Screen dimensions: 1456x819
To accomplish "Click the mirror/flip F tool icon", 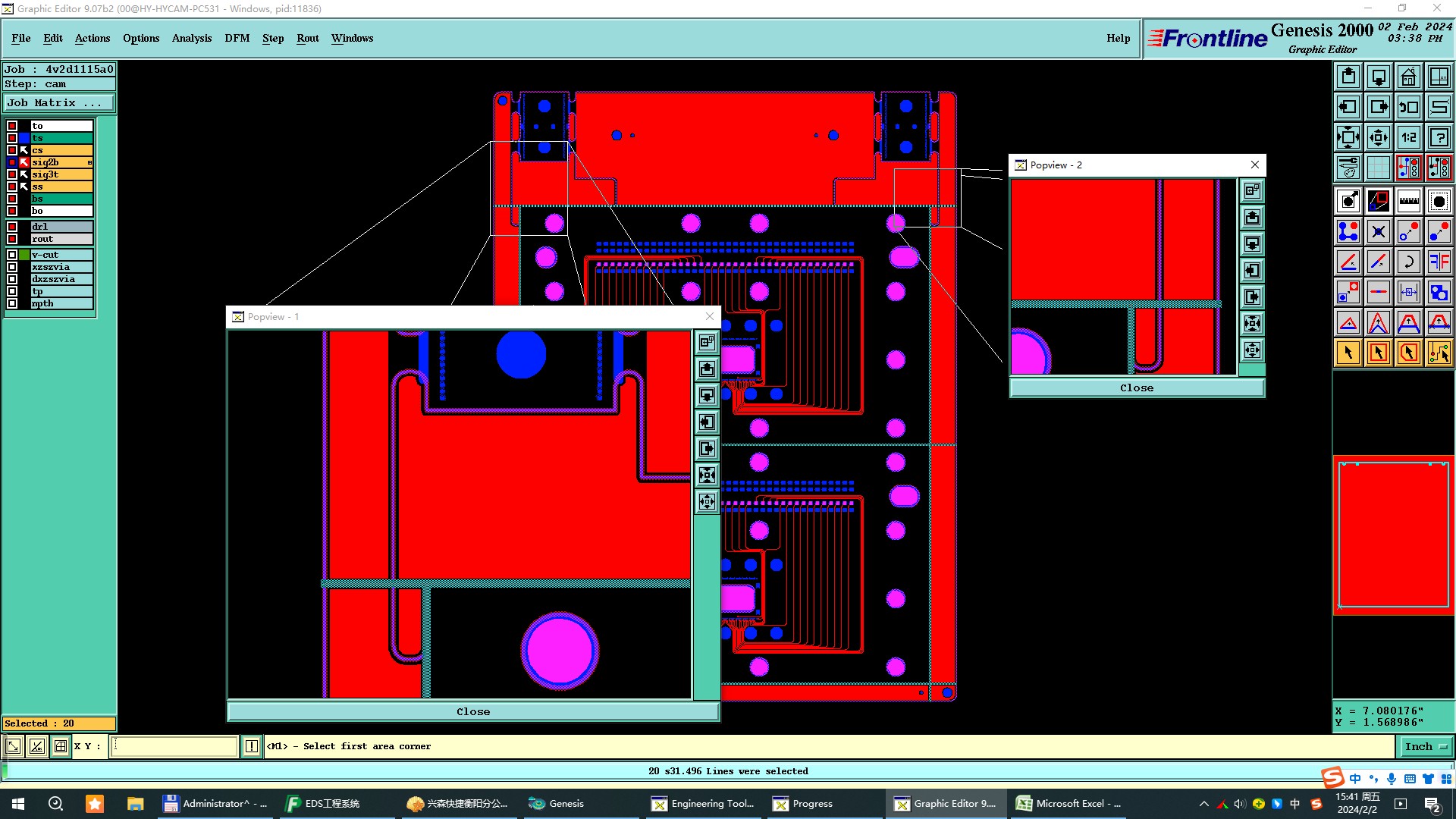I will click(1439, 262).
